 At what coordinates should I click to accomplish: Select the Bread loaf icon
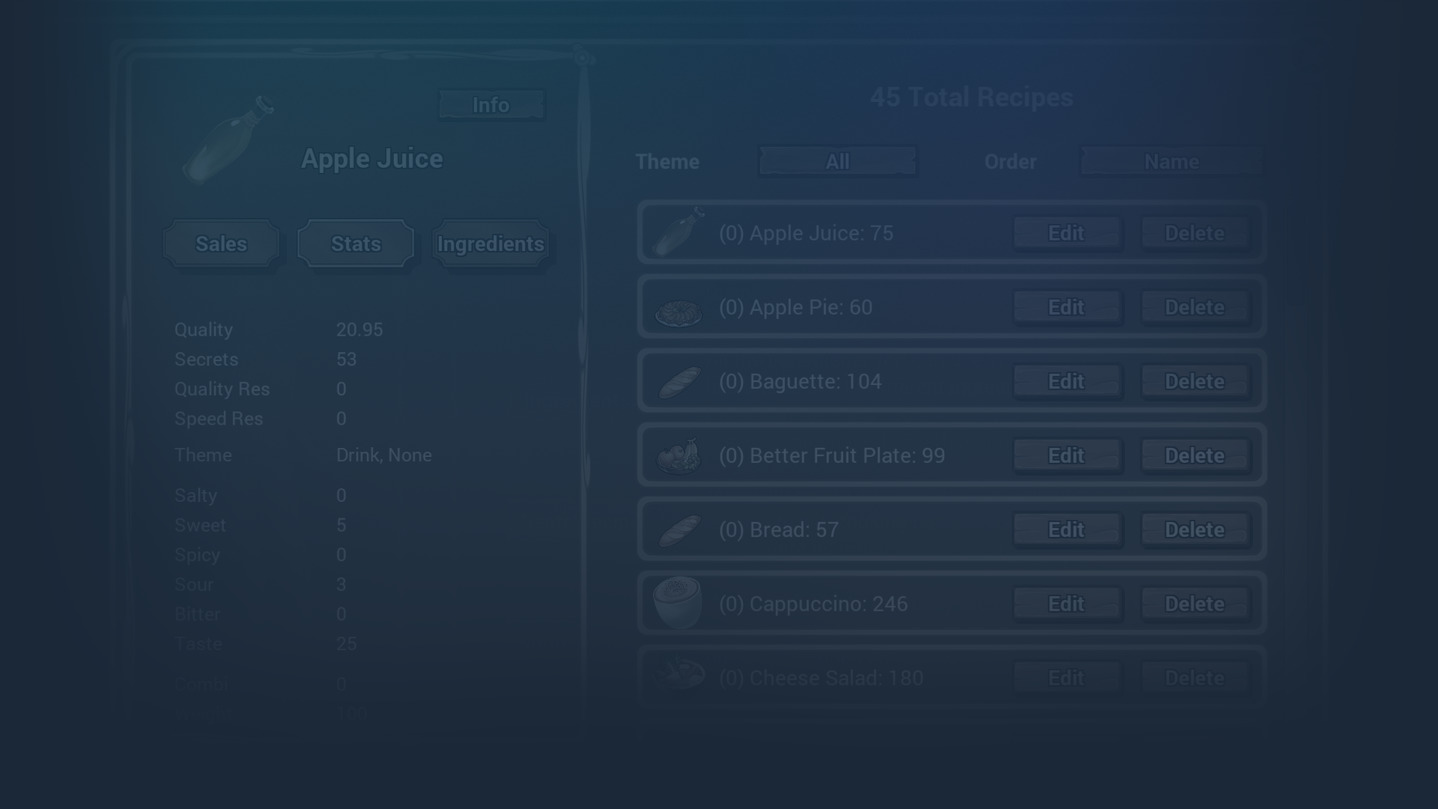[x=679, y=530]
